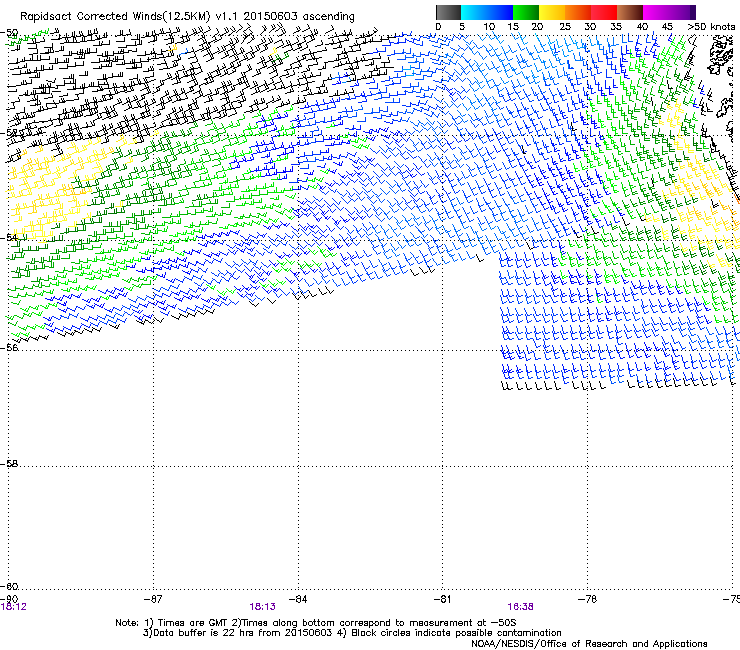The image size is (740, 650).
Task: Click the orange 25-30 knots color swatch
Action: [578, 12]
